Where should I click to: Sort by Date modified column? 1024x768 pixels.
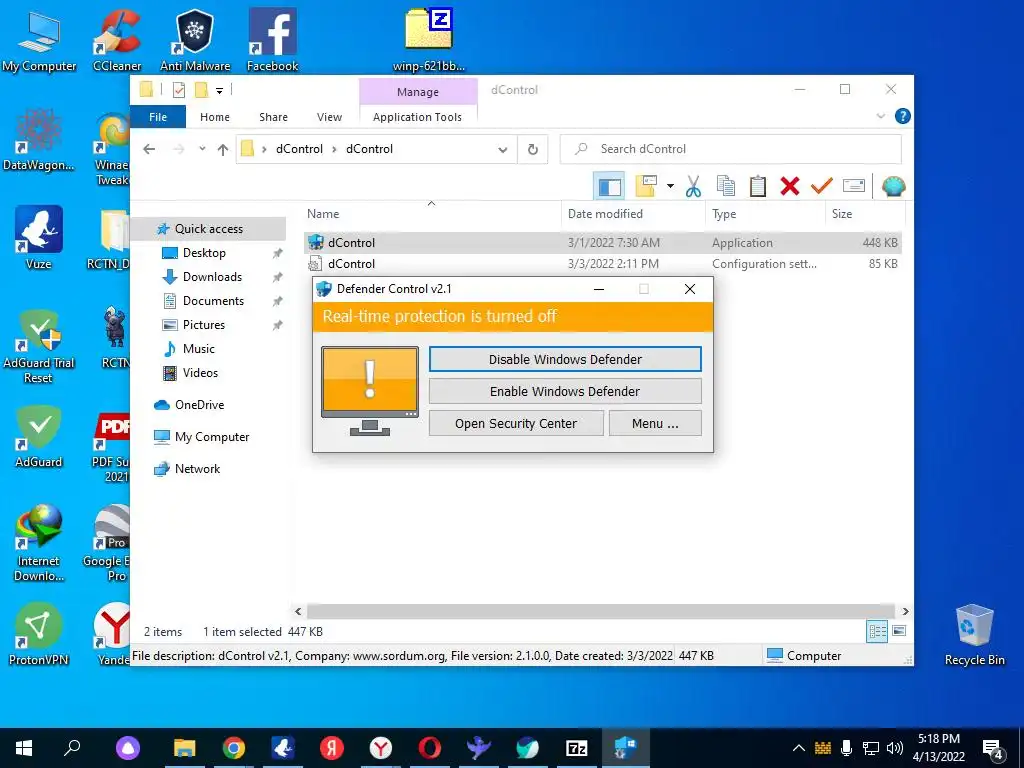point(633,214)
